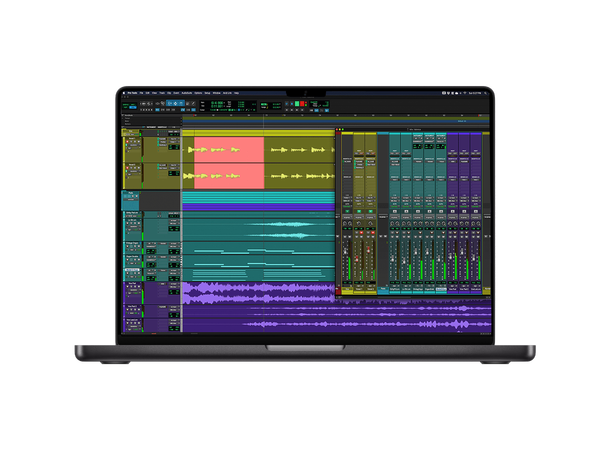Click the white fader on the first mixer strip
The width and height of the screenshot is (610, 450).
click(345, 251)
